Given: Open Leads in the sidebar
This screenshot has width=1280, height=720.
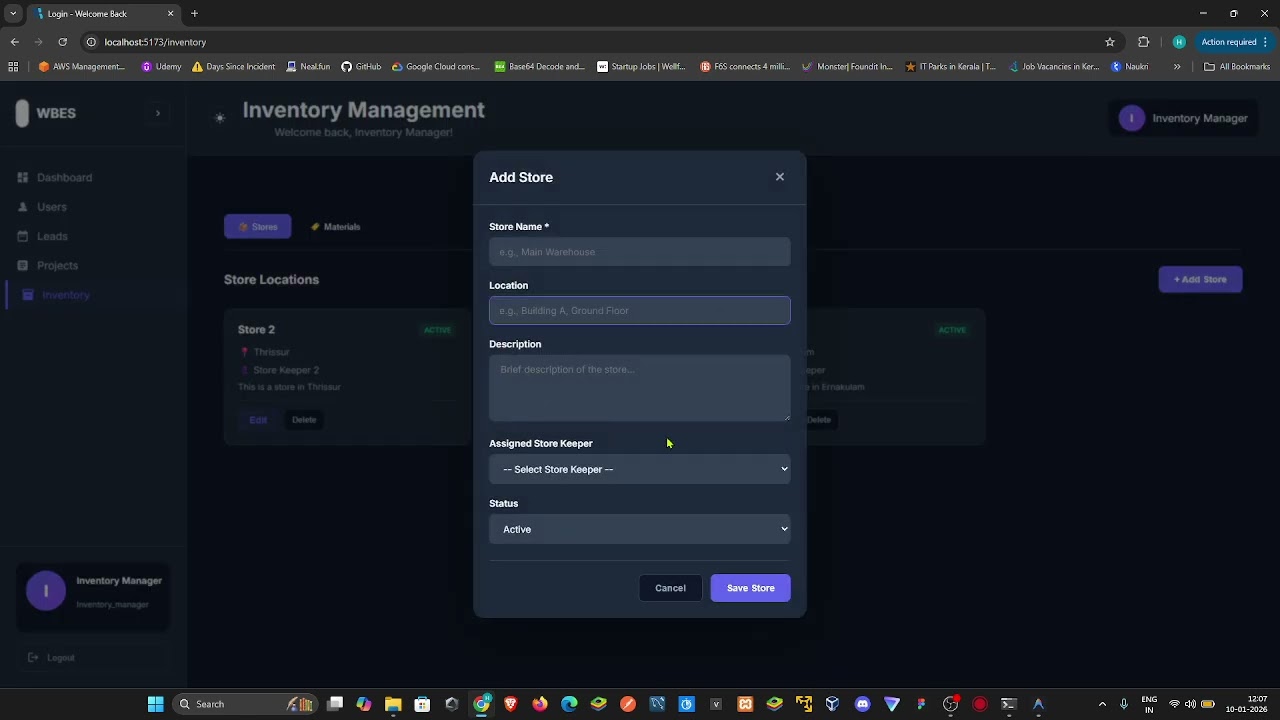Looking at the screenshot, I should tap(52, 236).
